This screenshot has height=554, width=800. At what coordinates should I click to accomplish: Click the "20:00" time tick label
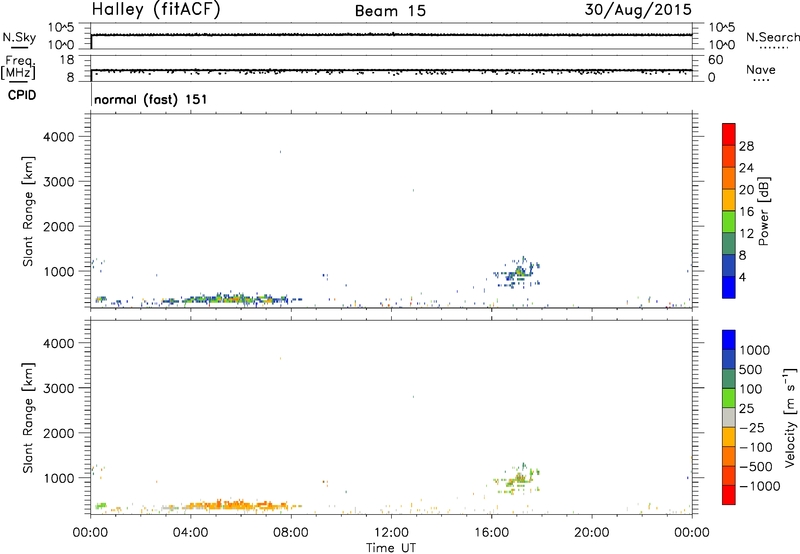[592, 533]
